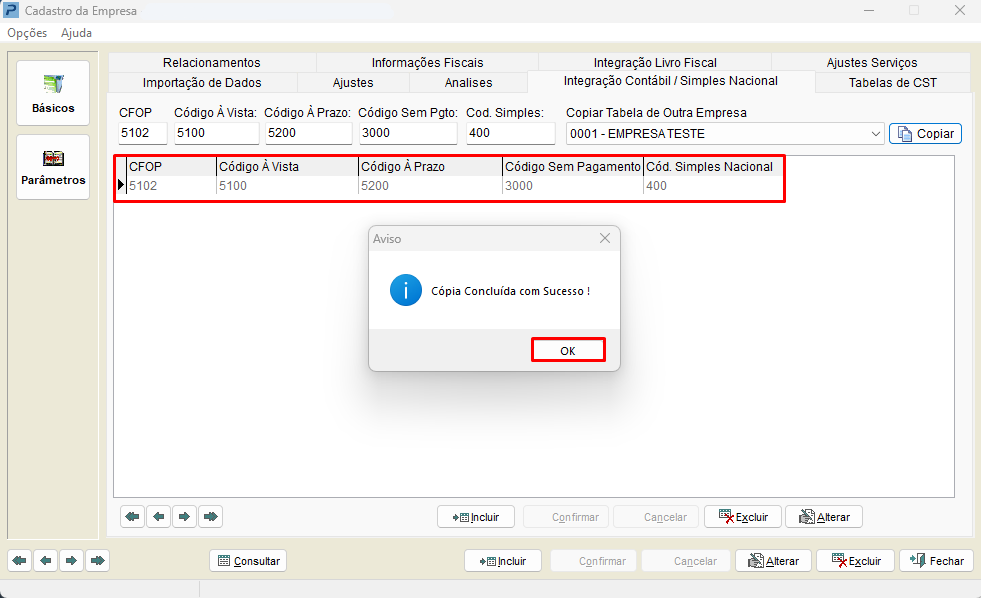Click the Código Sem Pgto input field

pyautogui.click(x=408, y=133)
